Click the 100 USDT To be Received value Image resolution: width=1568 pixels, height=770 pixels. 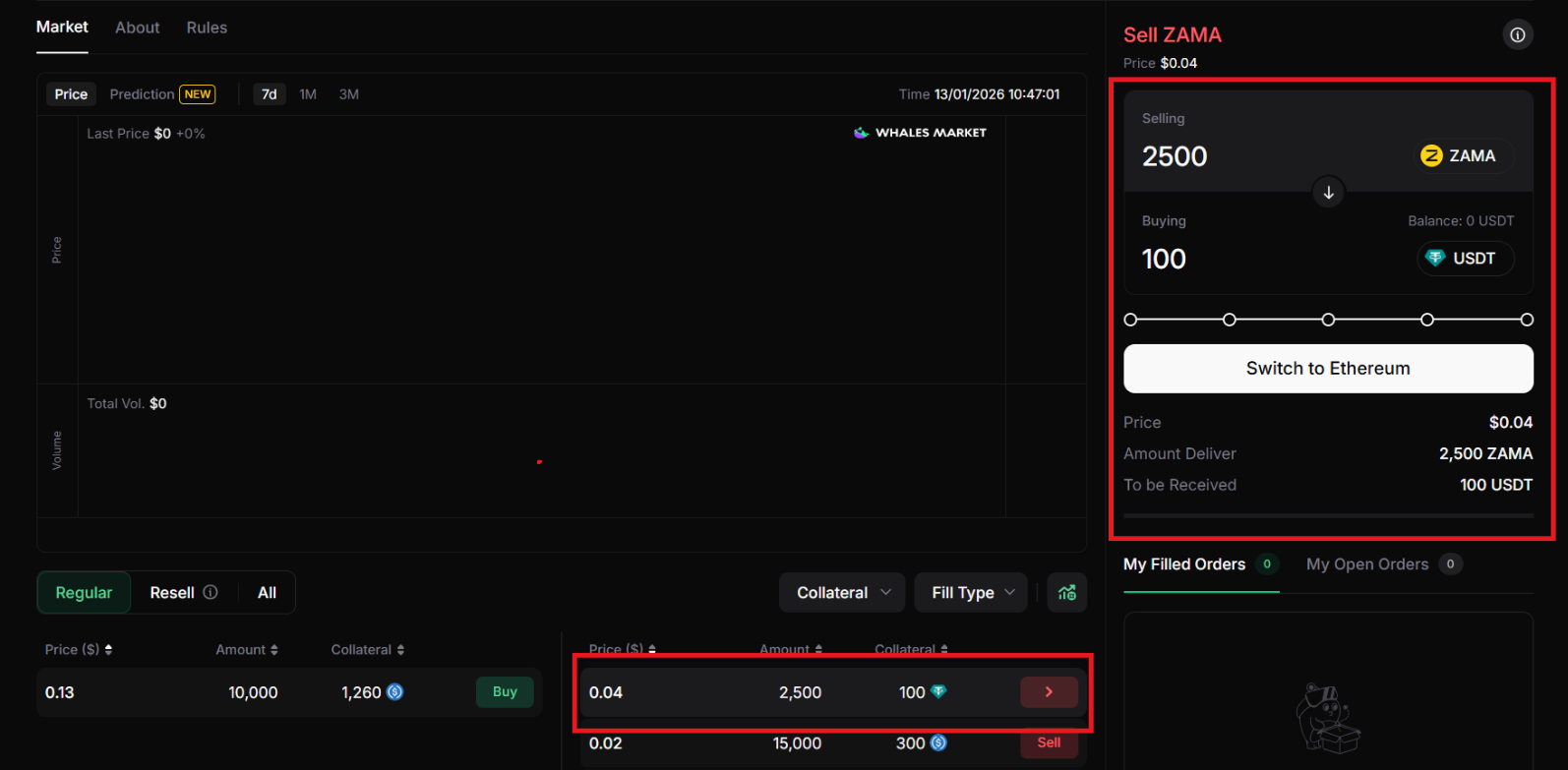[x=1496, y=485]
